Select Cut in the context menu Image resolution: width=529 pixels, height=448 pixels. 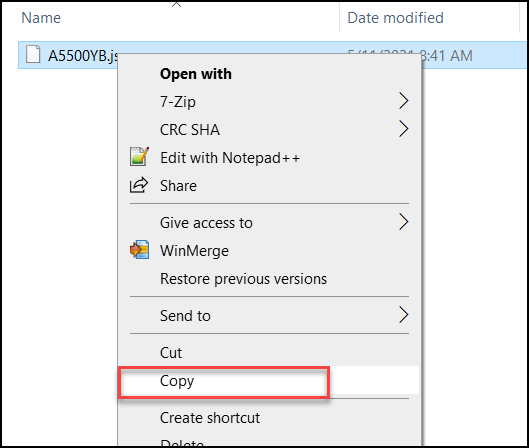tap(269, 353)
